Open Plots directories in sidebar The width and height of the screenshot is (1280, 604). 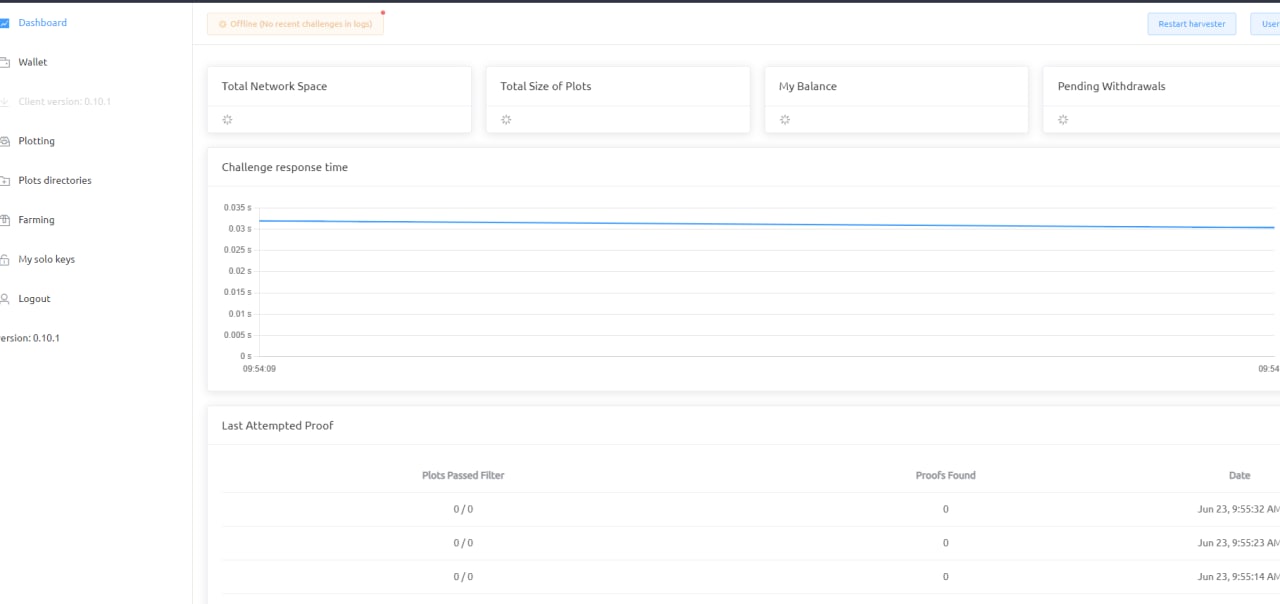[x=55, y=181]
